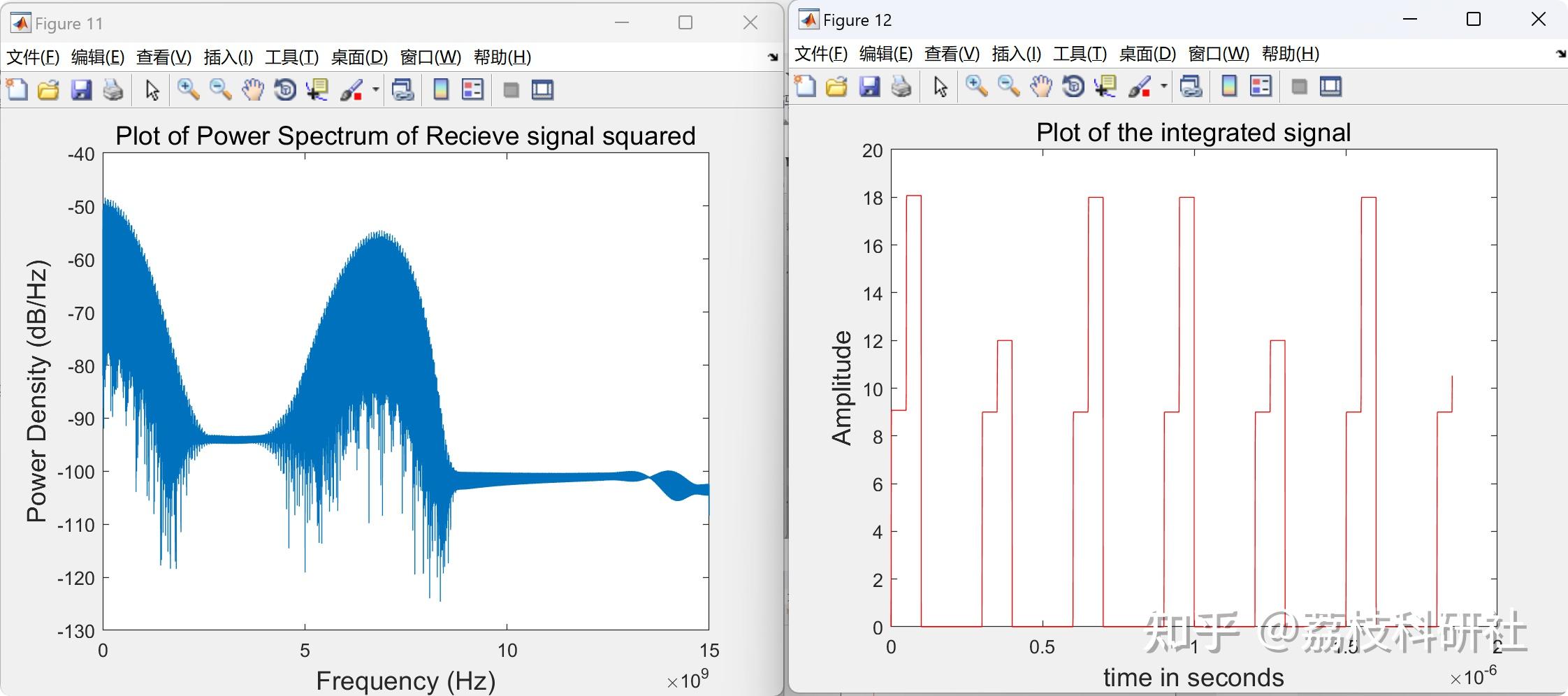The height and width of the screenshot is (696, 1568).
Task: Click Link Plot icon in Figure 11
Action: click(403, 89)
